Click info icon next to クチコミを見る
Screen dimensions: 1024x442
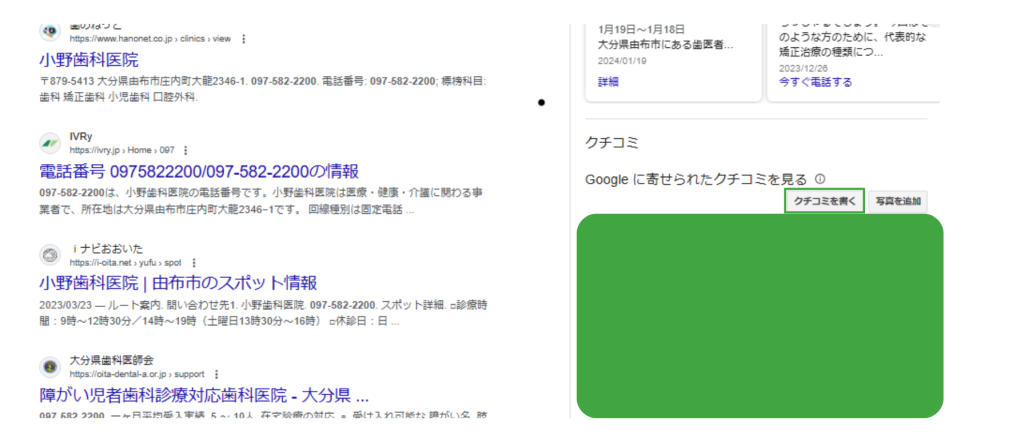[819, 179]
